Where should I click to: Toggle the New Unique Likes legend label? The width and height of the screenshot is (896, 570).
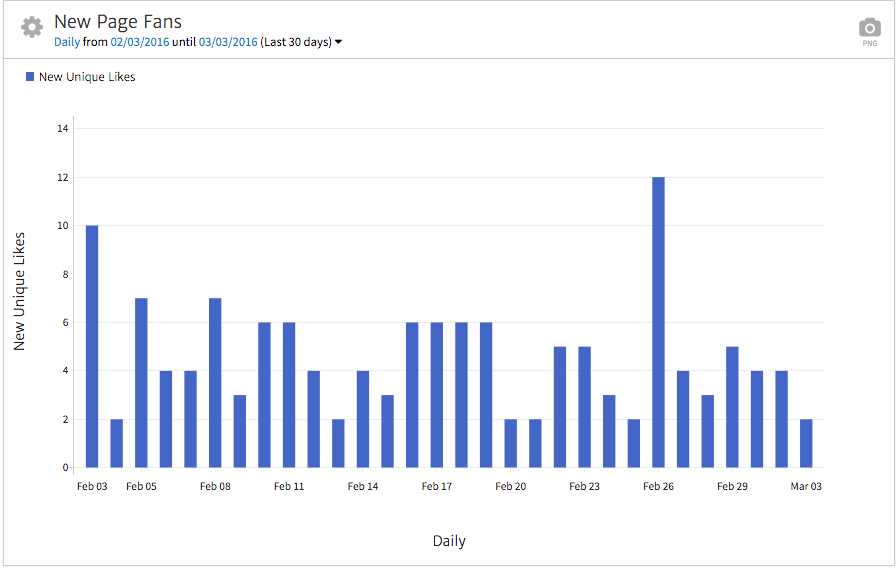click(x=87, y=77)
